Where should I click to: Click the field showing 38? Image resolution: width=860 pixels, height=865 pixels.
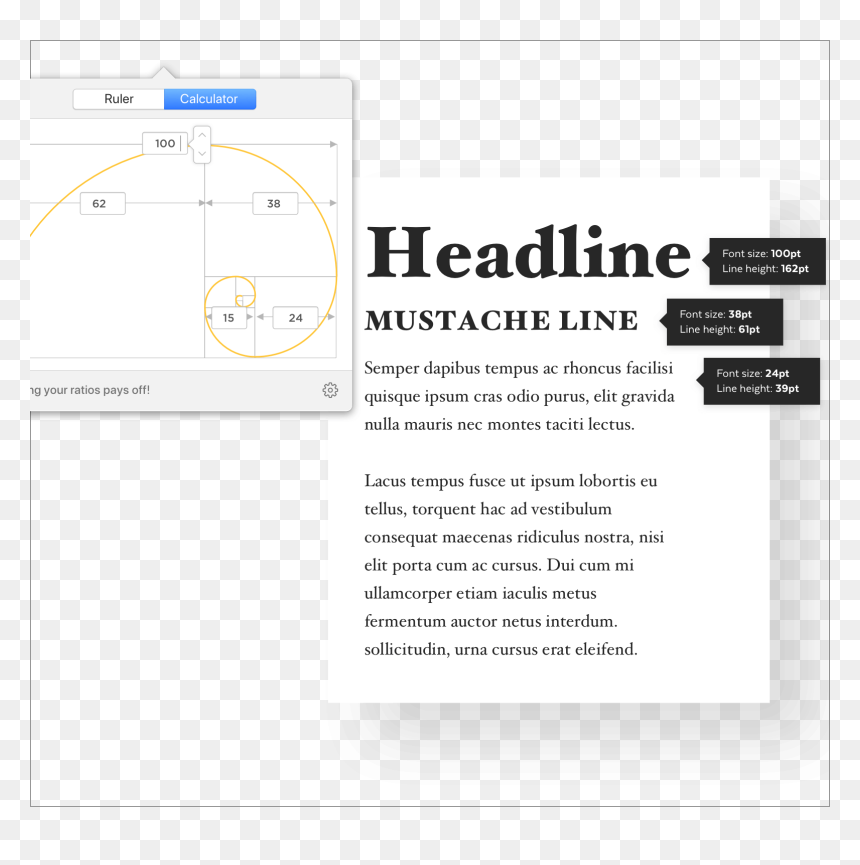pyautogui.click(x=275, y=204)
